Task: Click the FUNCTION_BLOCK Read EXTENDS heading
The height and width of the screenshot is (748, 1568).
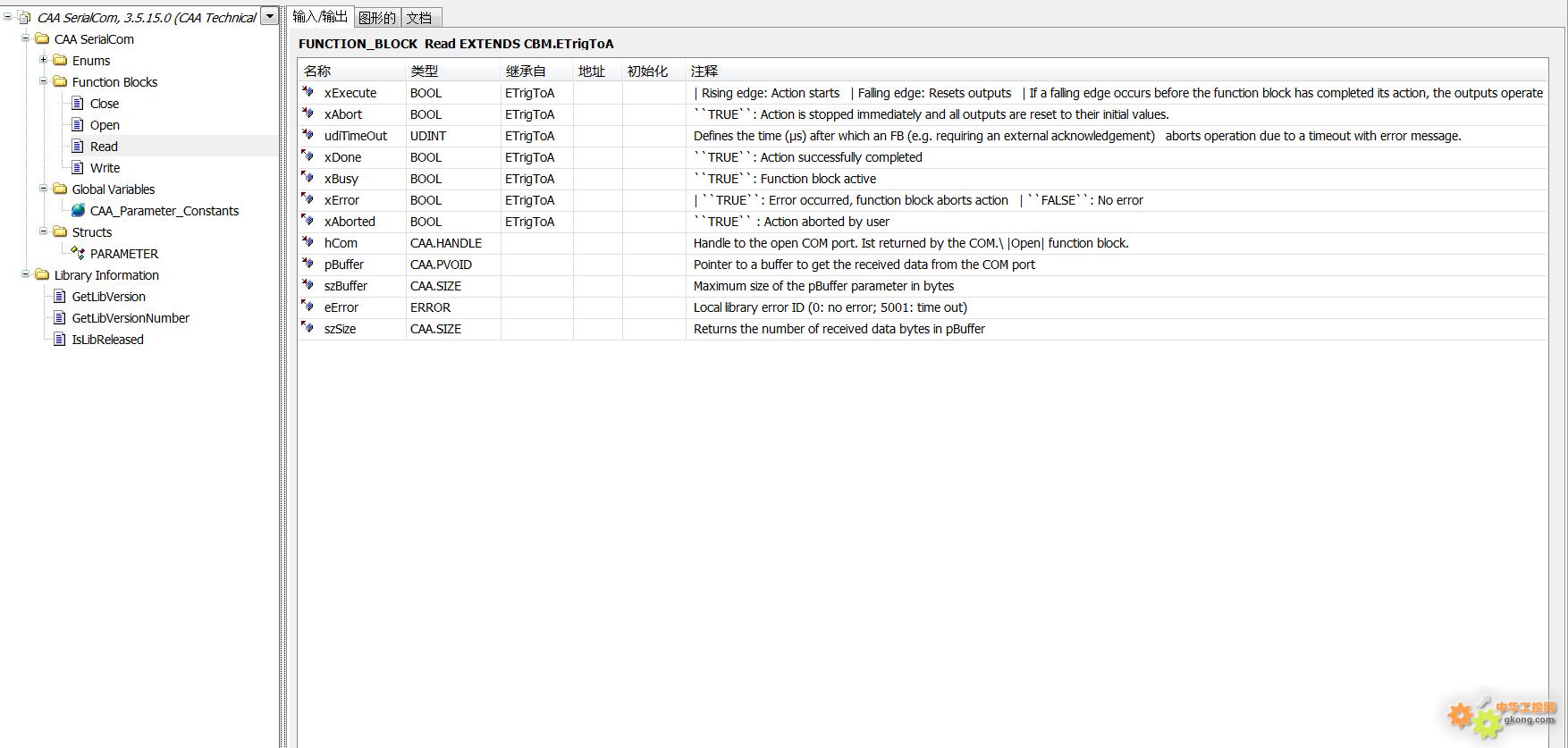Action: tap(456, 44)
